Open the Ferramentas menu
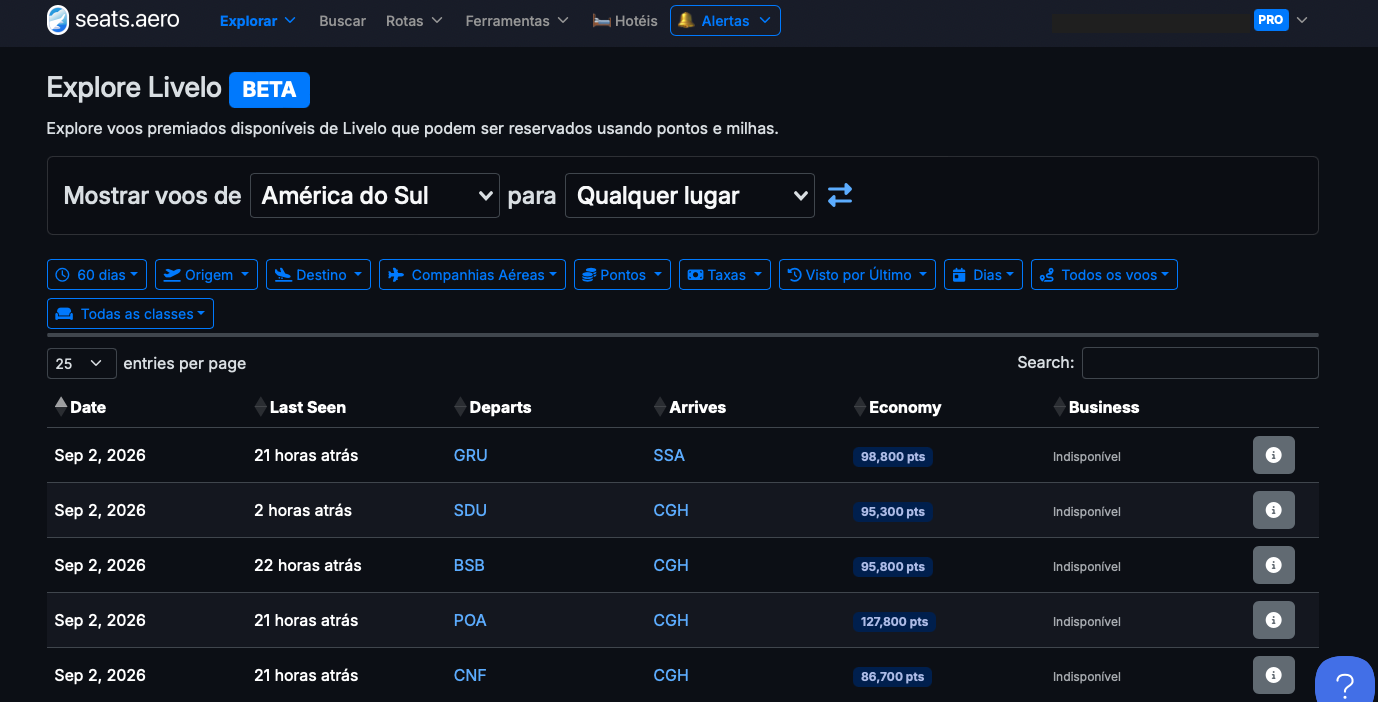The width and height of the screenshot is (1378, 702). (517, 20)
